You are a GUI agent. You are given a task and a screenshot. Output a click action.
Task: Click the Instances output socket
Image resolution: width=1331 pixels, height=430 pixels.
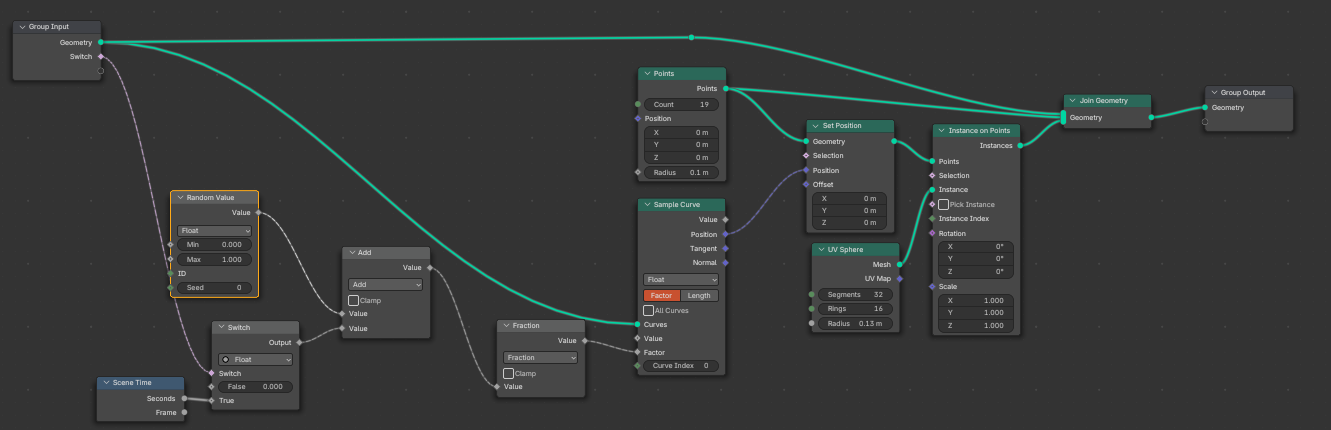click(1020, 146)
